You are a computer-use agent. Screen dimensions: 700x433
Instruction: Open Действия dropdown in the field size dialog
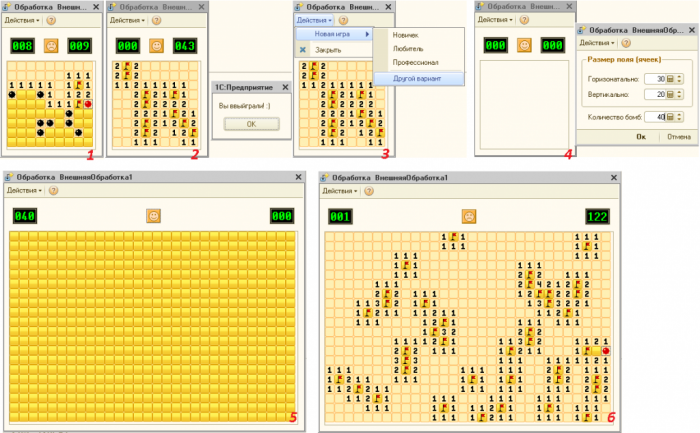coord(596,43)
